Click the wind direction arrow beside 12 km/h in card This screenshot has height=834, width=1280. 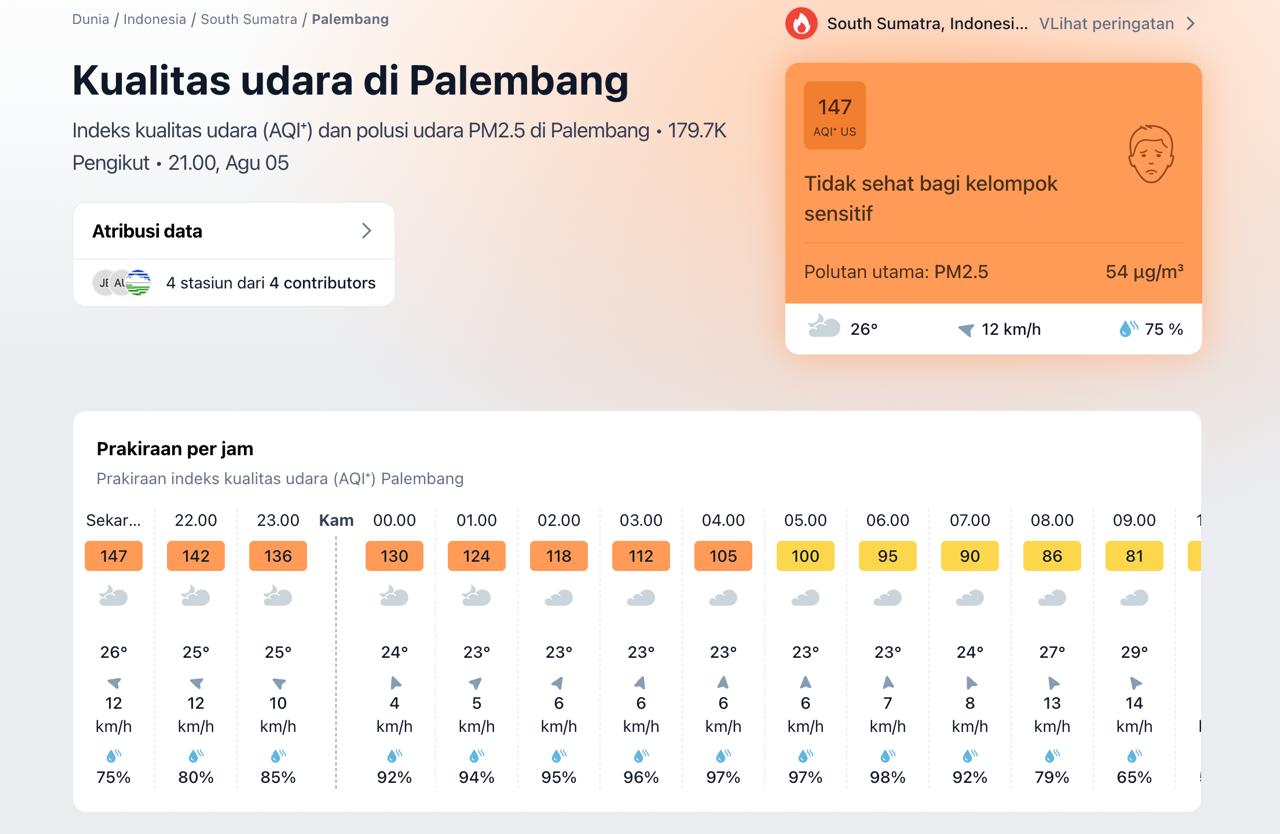[x=965, y=330]
